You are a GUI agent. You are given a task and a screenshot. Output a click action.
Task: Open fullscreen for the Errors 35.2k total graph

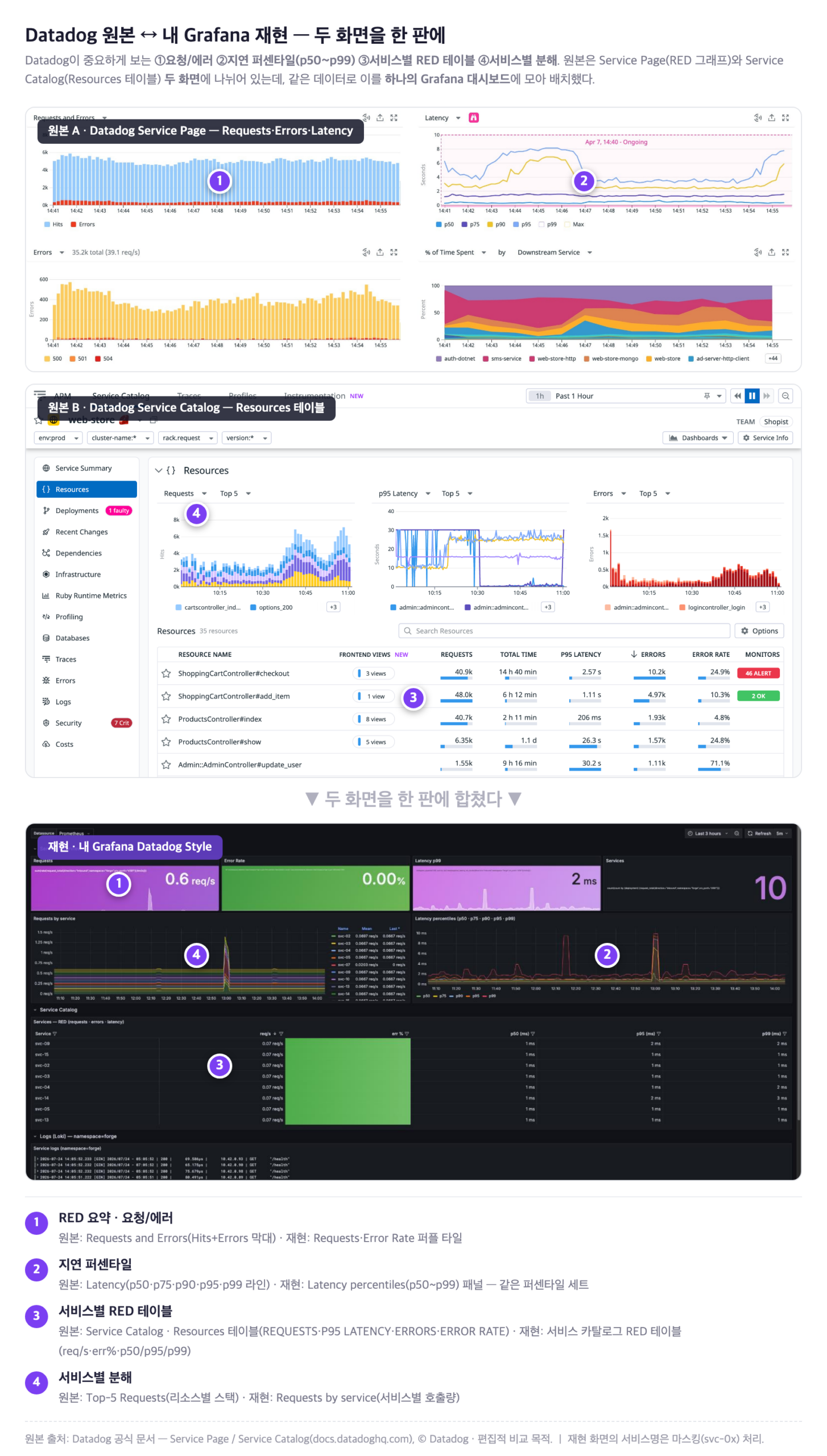(x=394, y=252)
